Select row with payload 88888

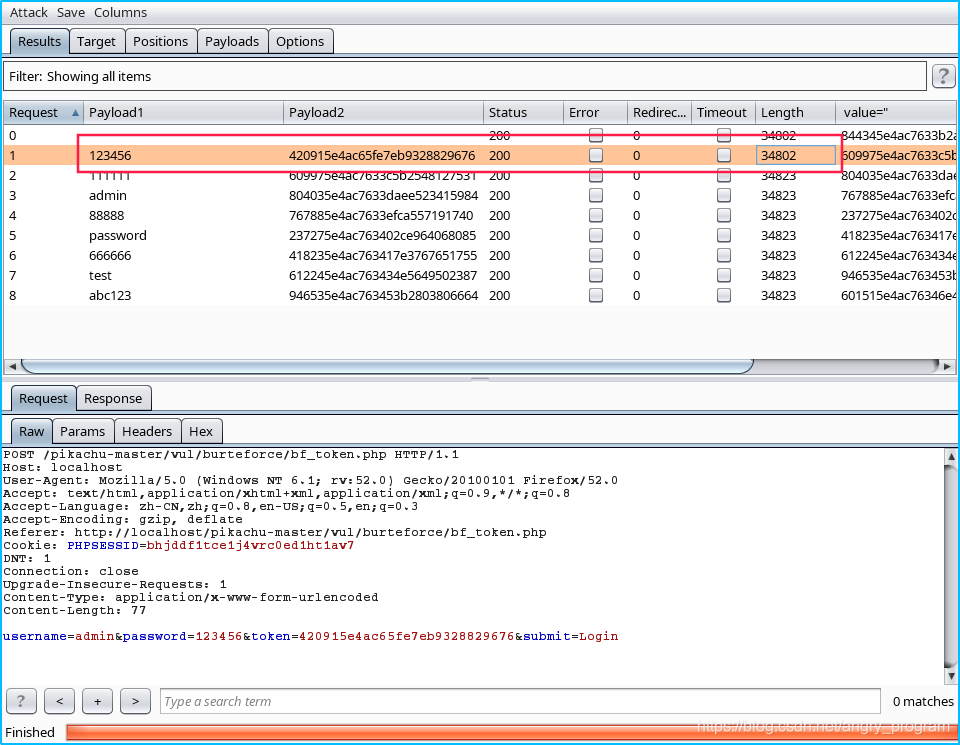pos(479,215)
